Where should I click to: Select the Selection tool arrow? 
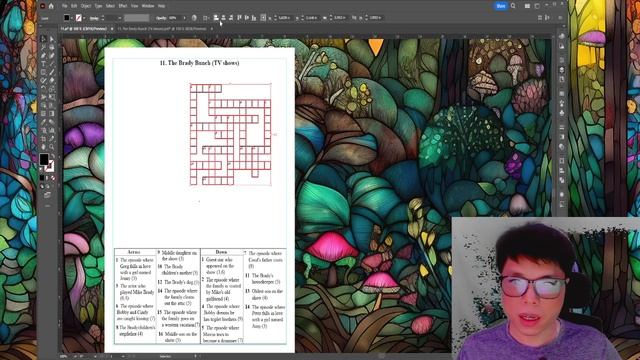pyautogui.click(x=43, y=39)
